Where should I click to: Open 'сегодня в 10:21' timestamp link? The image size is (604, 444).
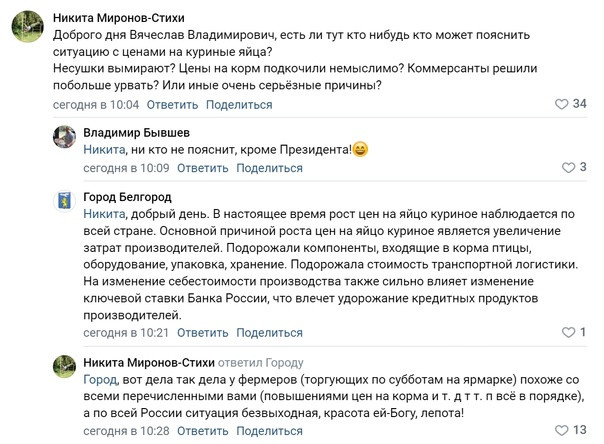click(126, 332)
